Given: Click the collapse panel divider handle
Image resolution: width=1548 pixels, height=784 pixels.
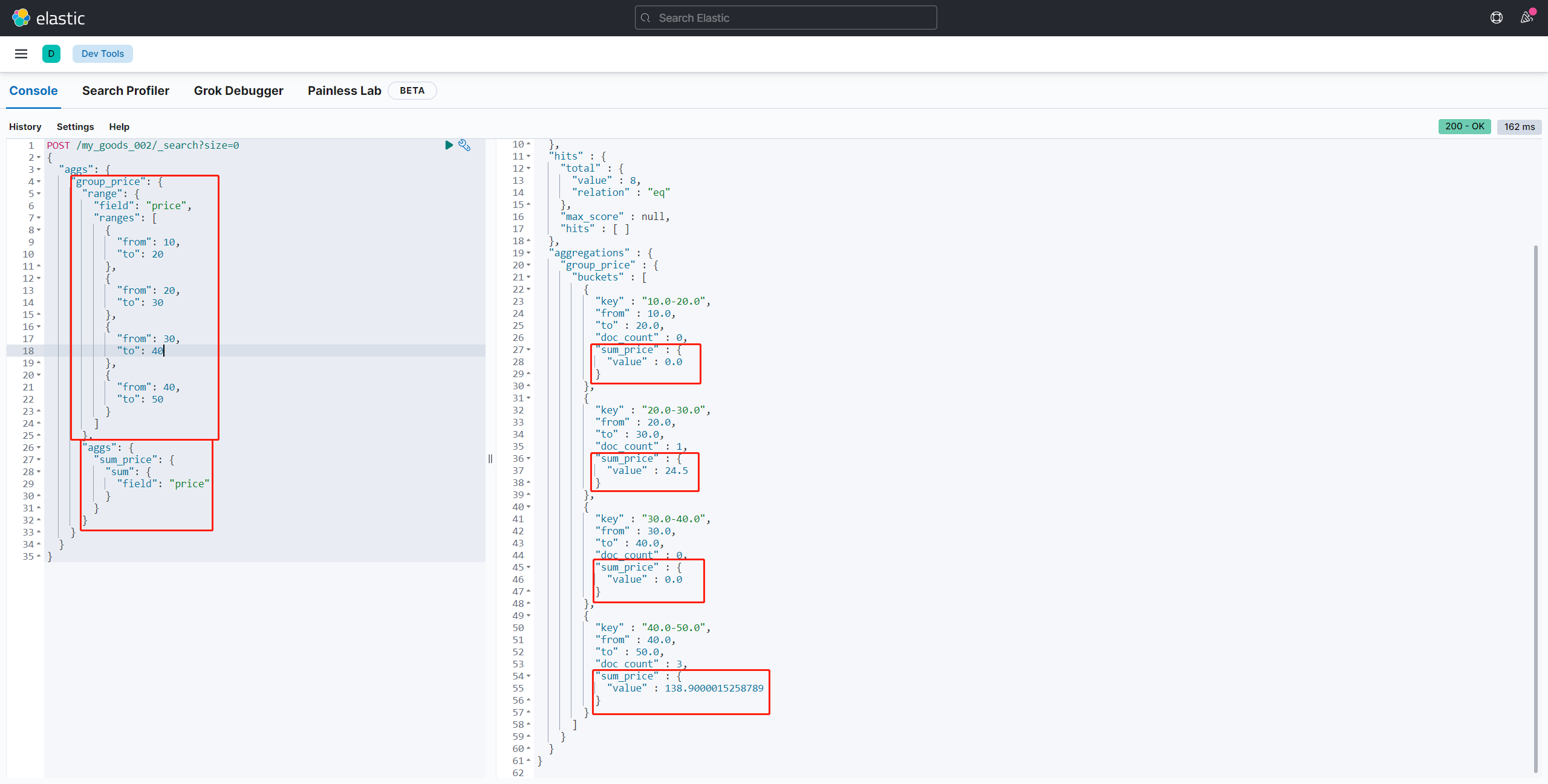Looking at the screenshot, I should click(x=492, y=459).
